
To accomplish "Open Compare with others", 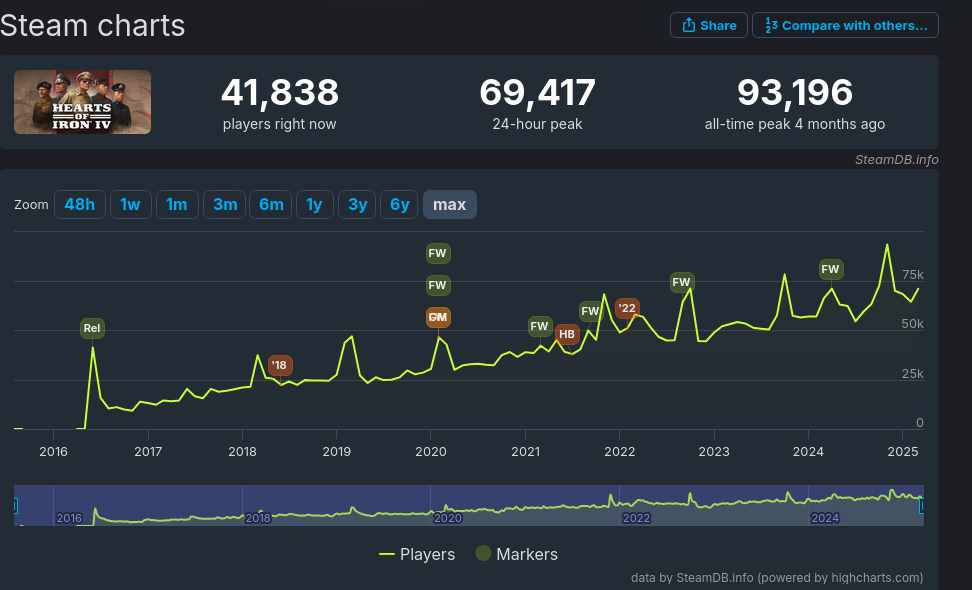I will [846, 25].
